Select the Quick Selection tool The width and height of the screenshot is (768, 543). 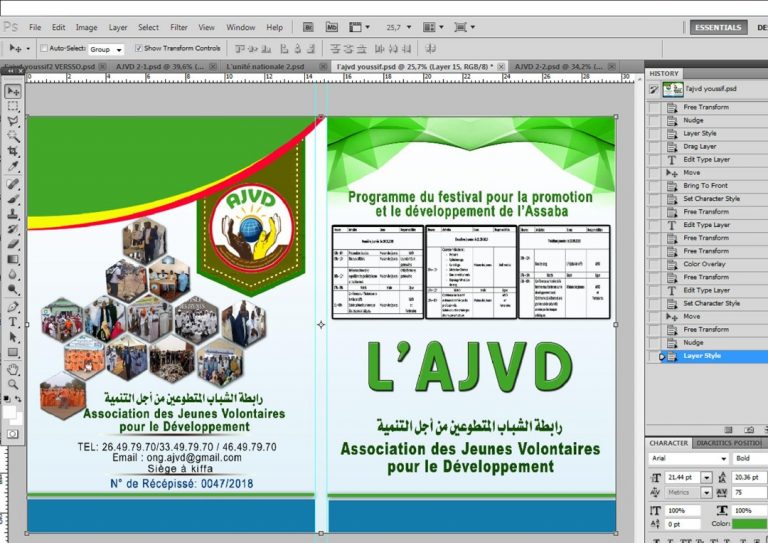coord(13,136)
